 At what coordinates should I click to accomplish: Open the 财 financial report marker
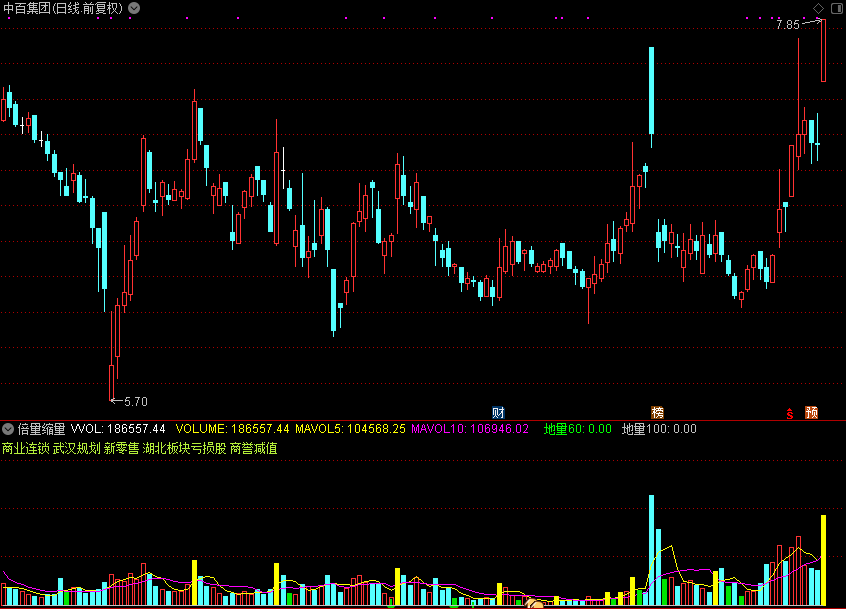[498, 413]
